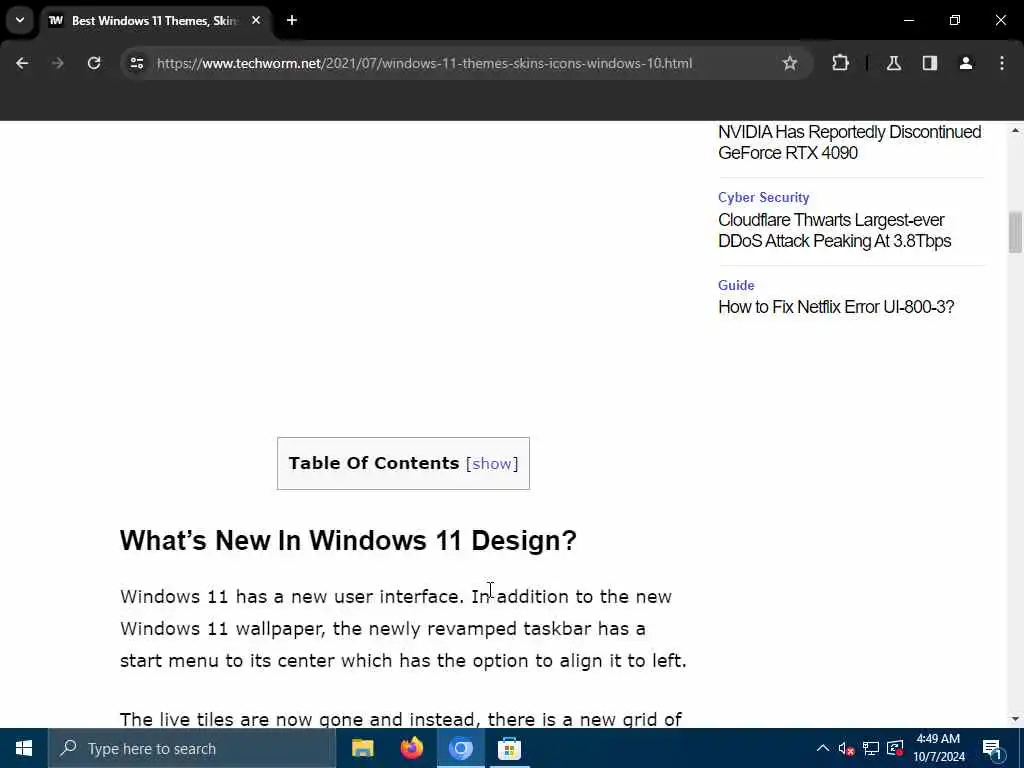Click the vertical scrollbar thumb
Viewport: 1024px width, 768px height.
click(x=1015, y=232)
